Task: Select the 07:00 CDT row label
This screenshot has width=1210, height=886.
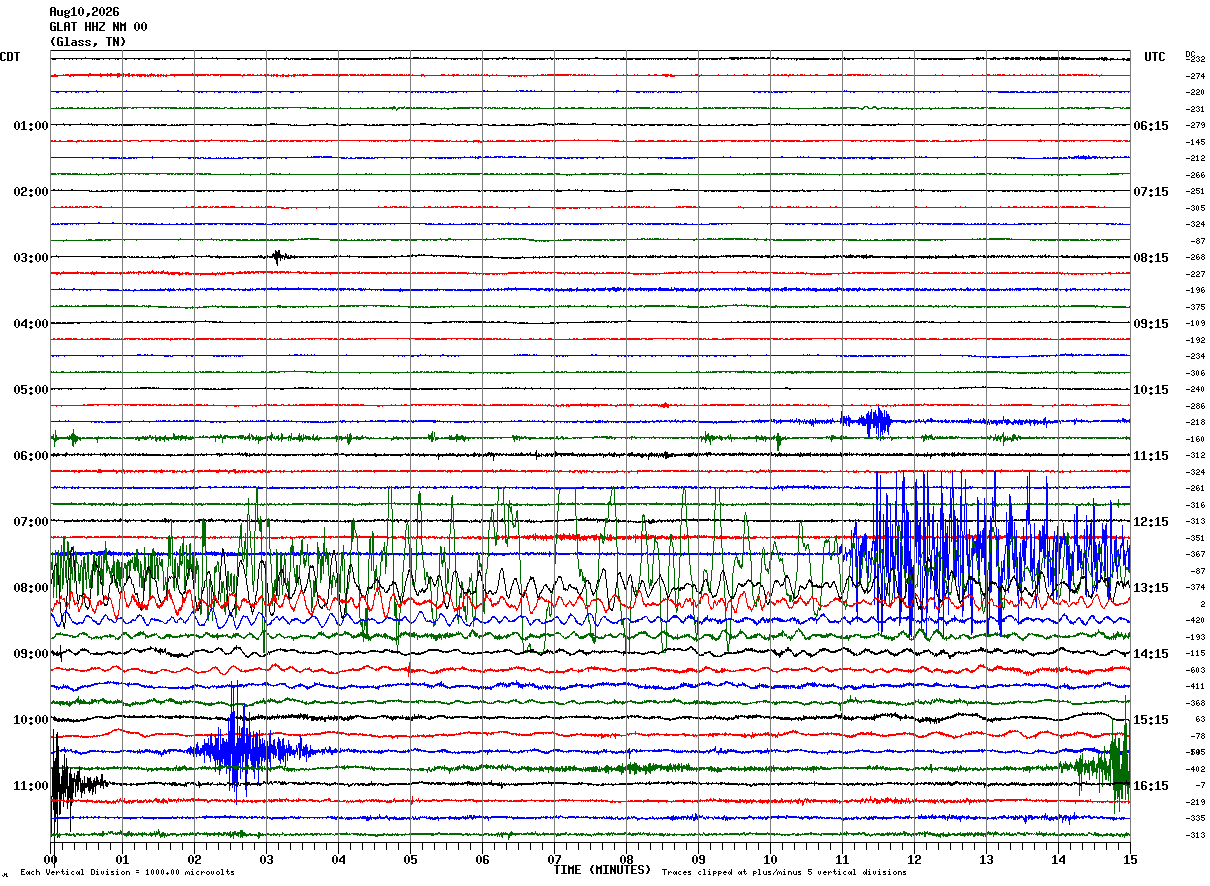Action: [31, 522]
